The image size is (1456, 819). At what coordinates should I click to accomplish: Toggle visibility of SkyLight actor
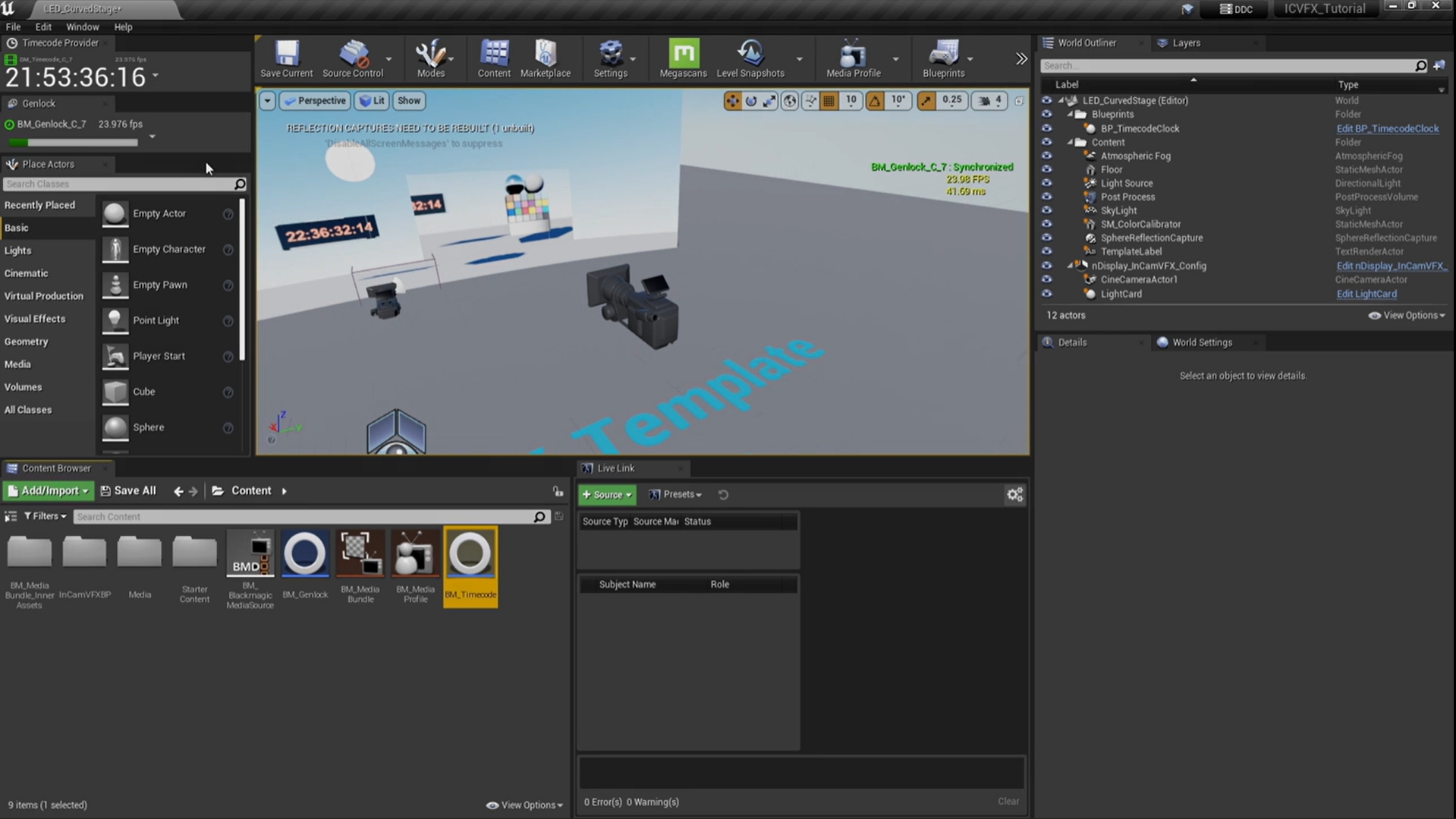coord(1046,210)
